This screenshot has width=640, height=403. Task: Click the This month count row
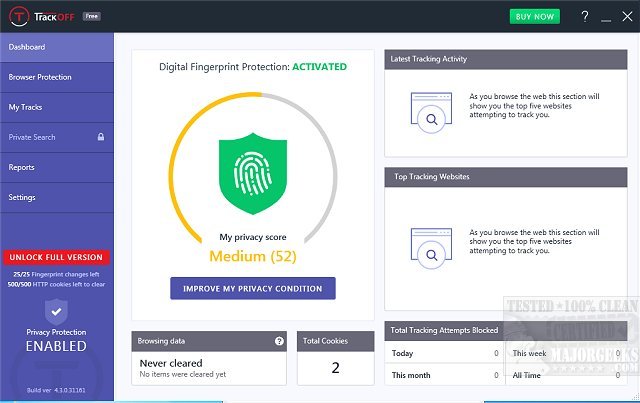(445, 375)
